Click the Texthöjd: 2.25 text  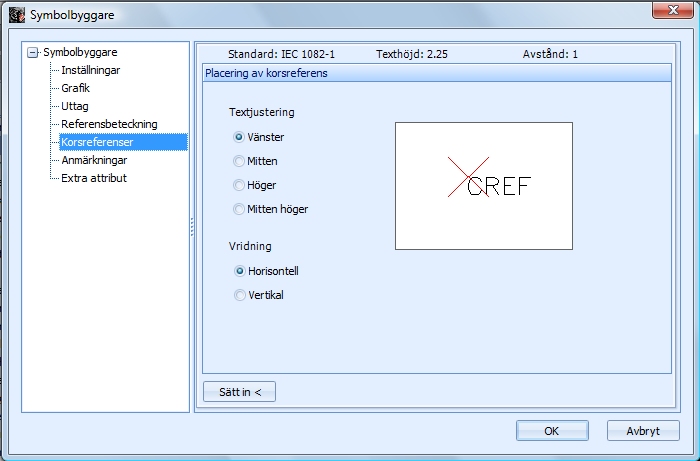(412, 54)
